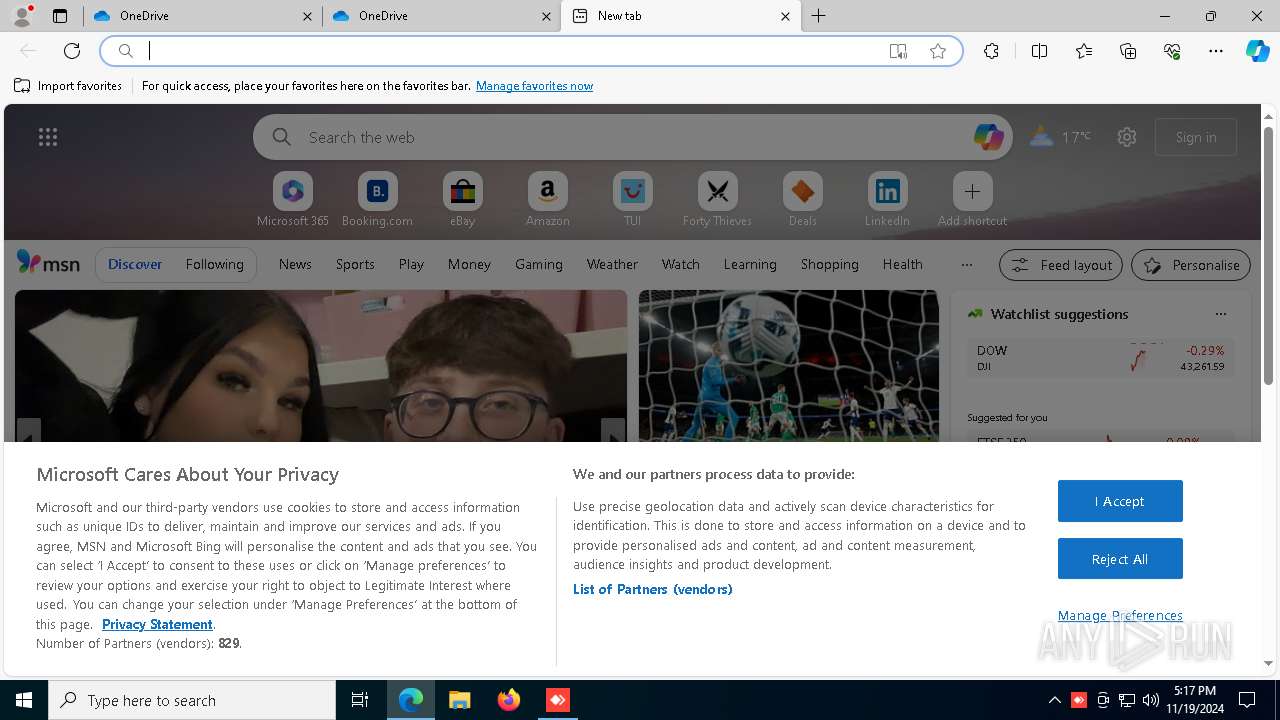
Task: Click Import favorites
Action: (x=68, y=86)
